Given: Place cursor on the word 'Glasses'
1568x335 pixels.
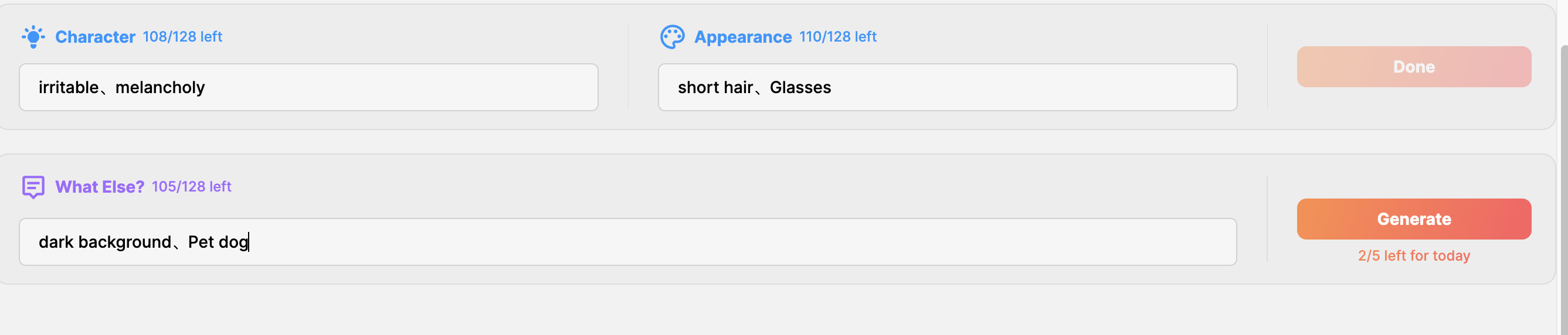Looking at the screenshot, I should coord(800,87).
